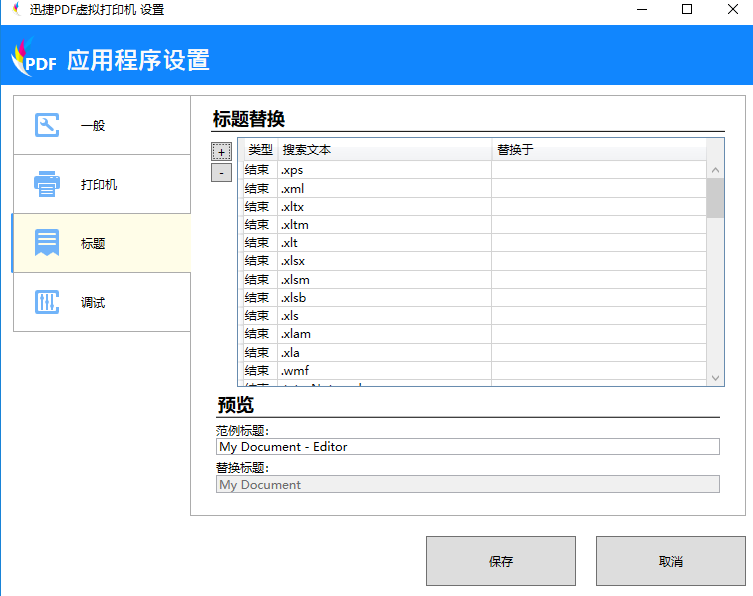This screenshot has height=596, width=753.
Task: Click the small app icon in title bar
Action: pos(17,9)
